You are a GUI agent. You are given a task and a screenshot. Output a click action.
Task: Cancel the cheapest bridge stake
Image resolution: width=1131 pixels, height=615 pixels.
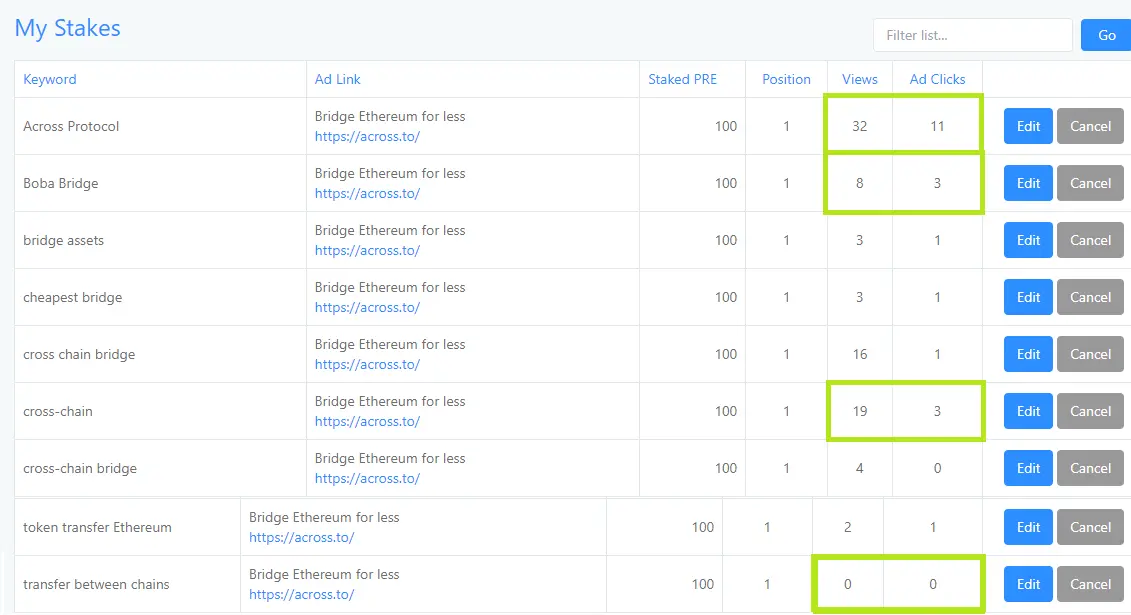(x=1090, y=297)
